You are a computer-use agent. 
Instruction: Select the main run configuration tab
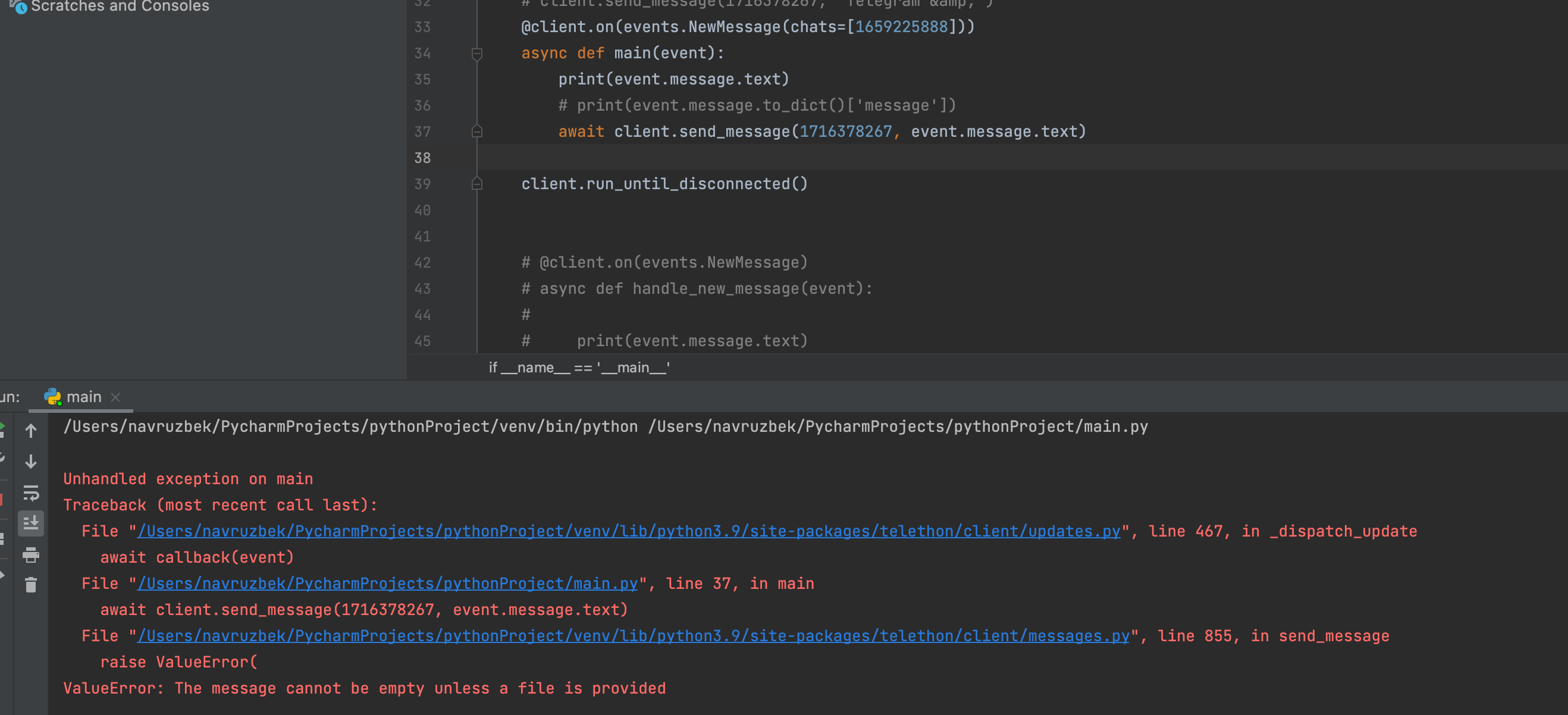pyautogui.click(x=83, y=397)
